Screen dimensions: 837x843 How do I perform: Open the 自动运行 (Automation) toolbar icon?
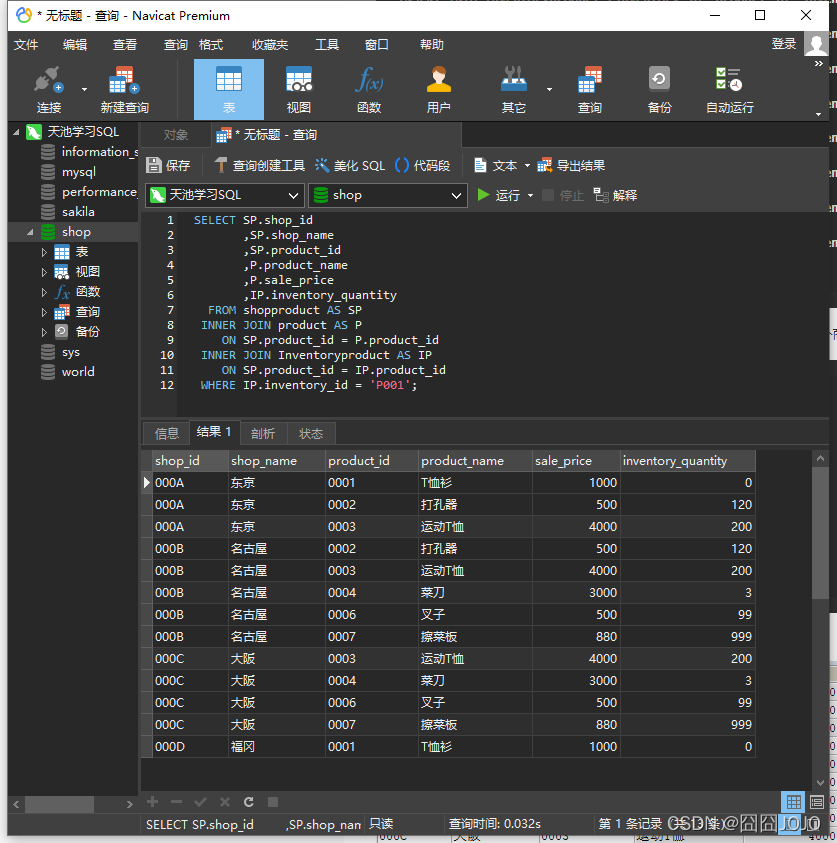pos(729,89)
